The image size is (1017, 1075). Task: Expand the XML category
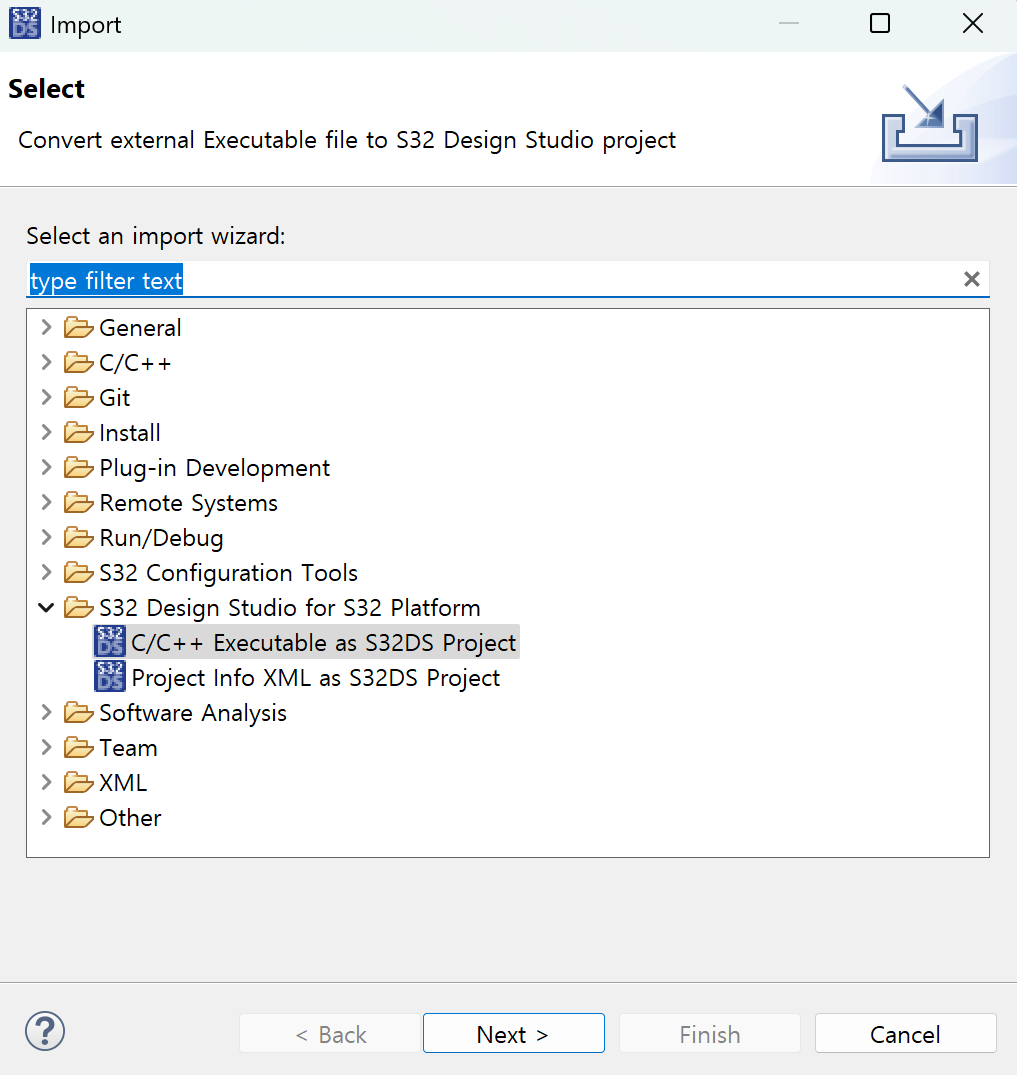46,782
